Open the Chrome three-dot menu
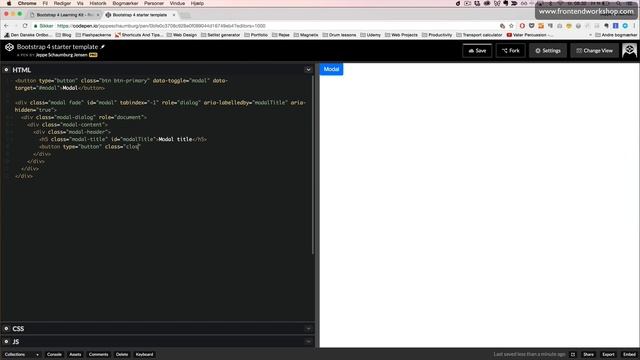This screenshot has width=640, height=360. click(635, 26)
